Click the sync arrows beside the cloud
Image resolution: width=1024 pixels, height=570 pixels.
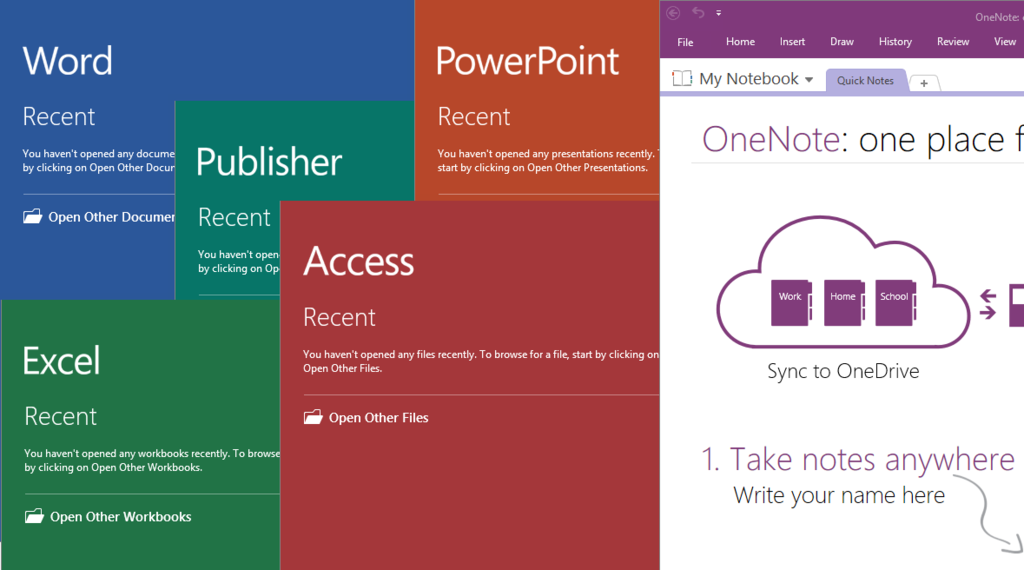[x=988, y=304]
